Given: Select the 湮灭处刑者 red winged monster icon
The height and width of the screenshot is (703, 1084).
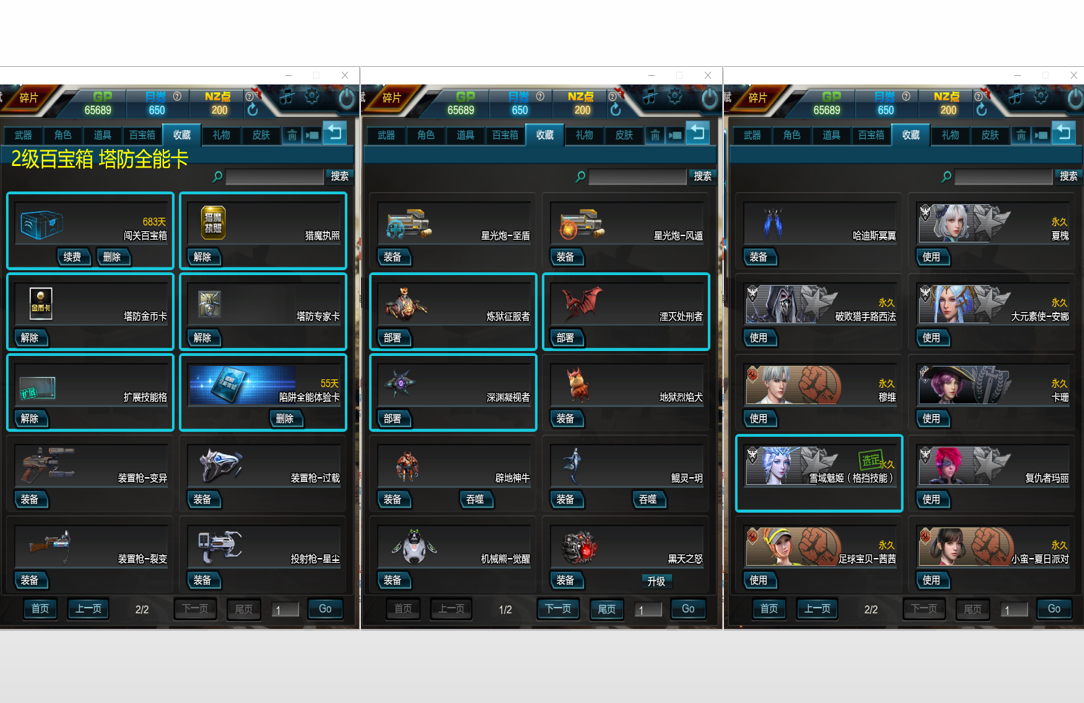Looking at the screenshot, I should pos(582,303).
